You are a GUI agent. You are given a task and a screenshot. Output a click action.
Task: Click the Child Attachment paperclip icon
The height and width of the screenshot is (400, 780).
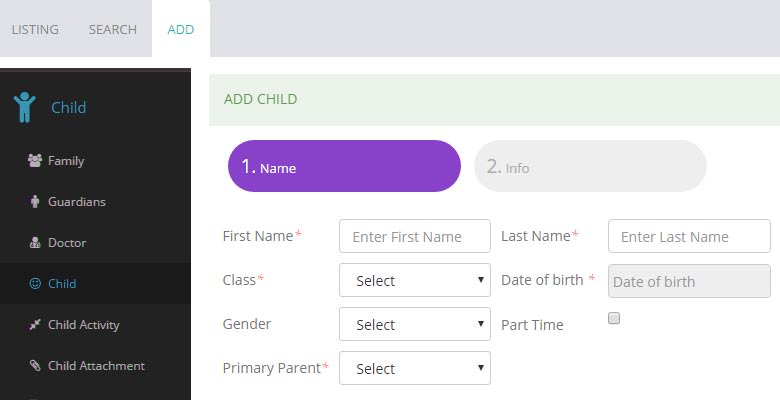point(35,366)
